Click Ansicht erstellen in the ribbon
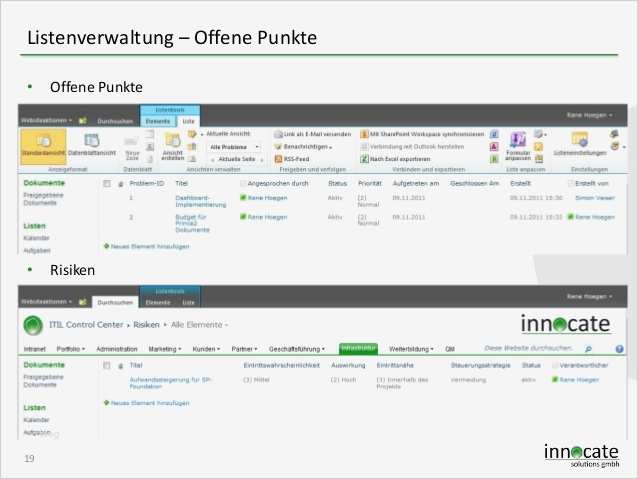Viewport: 638px width, 479px height. coord(173,147)
